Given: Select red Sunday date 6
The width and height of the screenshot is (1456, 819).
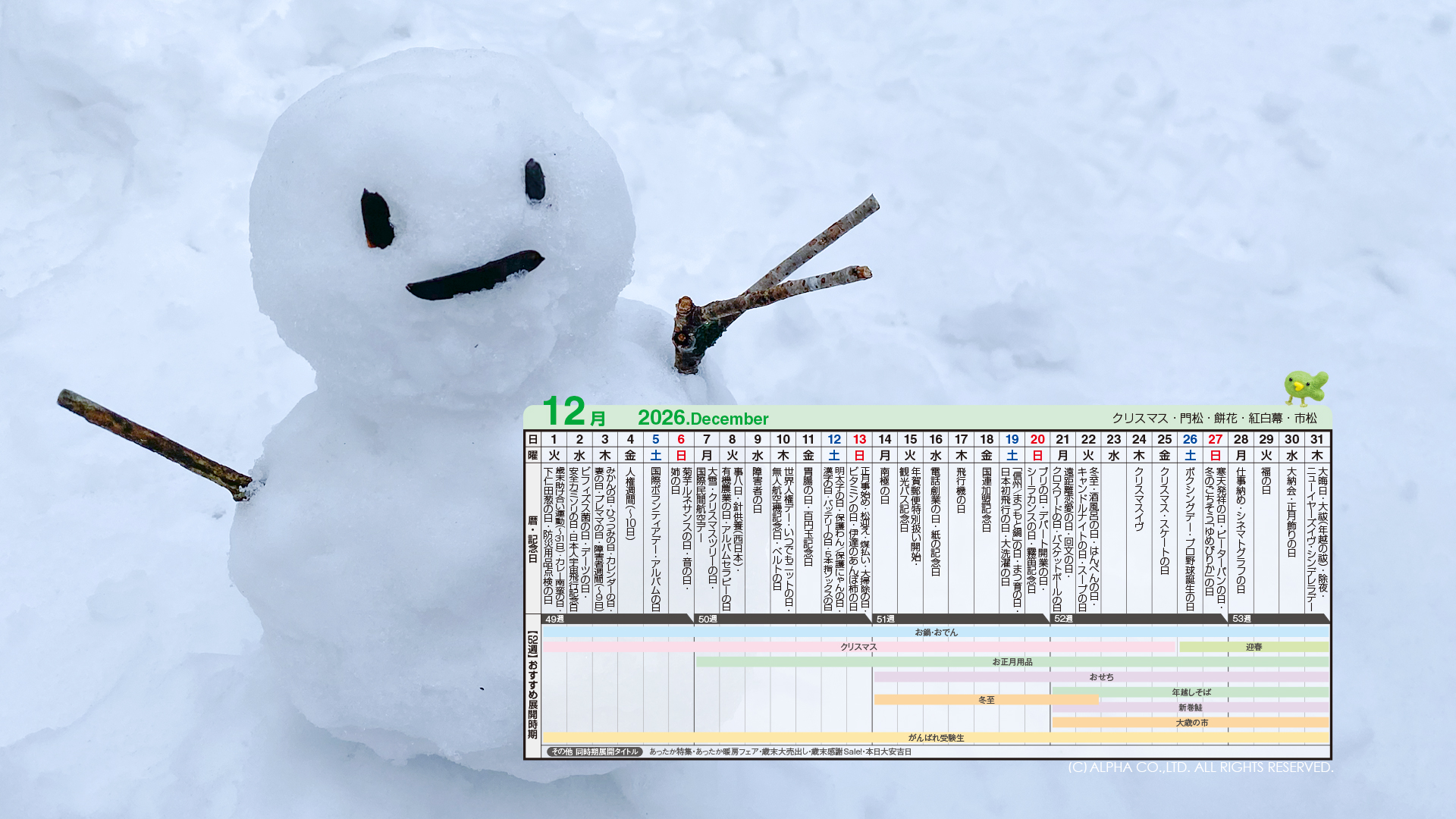Looking at the screenshot, I should pyautogui.click(x=681, y=439).
